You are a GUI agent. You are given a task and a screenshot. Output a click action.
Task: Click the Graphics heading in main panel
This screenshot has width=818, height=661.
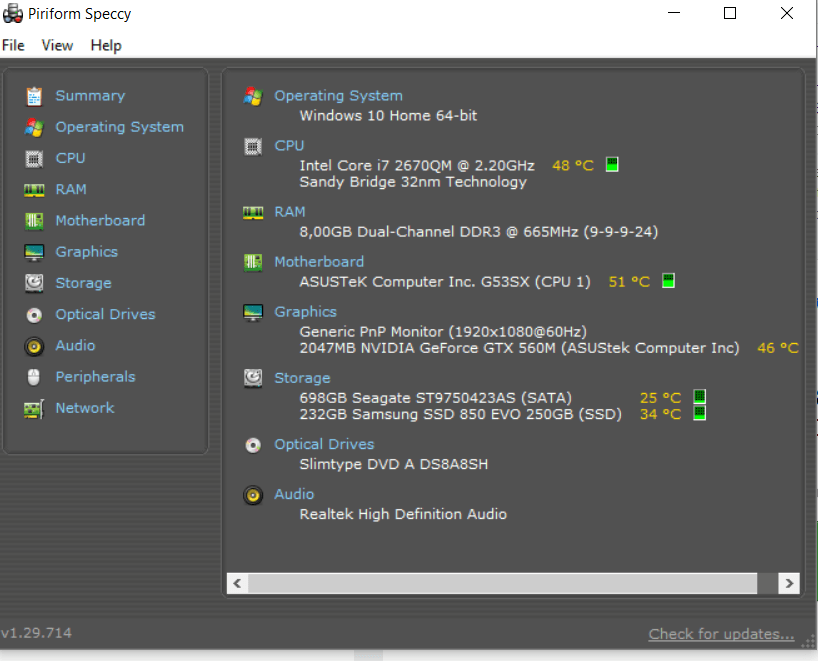(305, 312)
